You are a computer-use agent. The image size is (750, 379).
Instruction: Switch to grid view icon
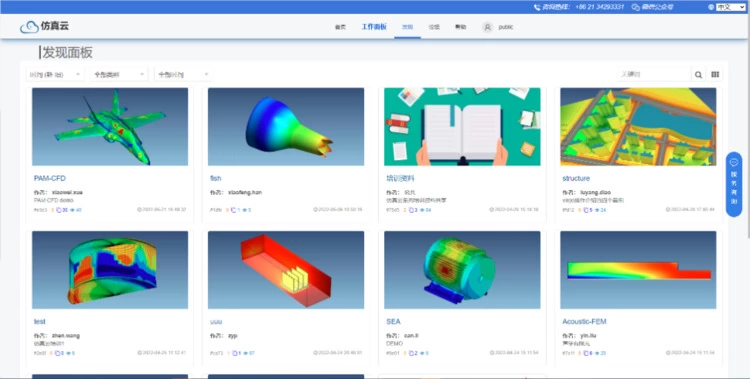point(715,75)
